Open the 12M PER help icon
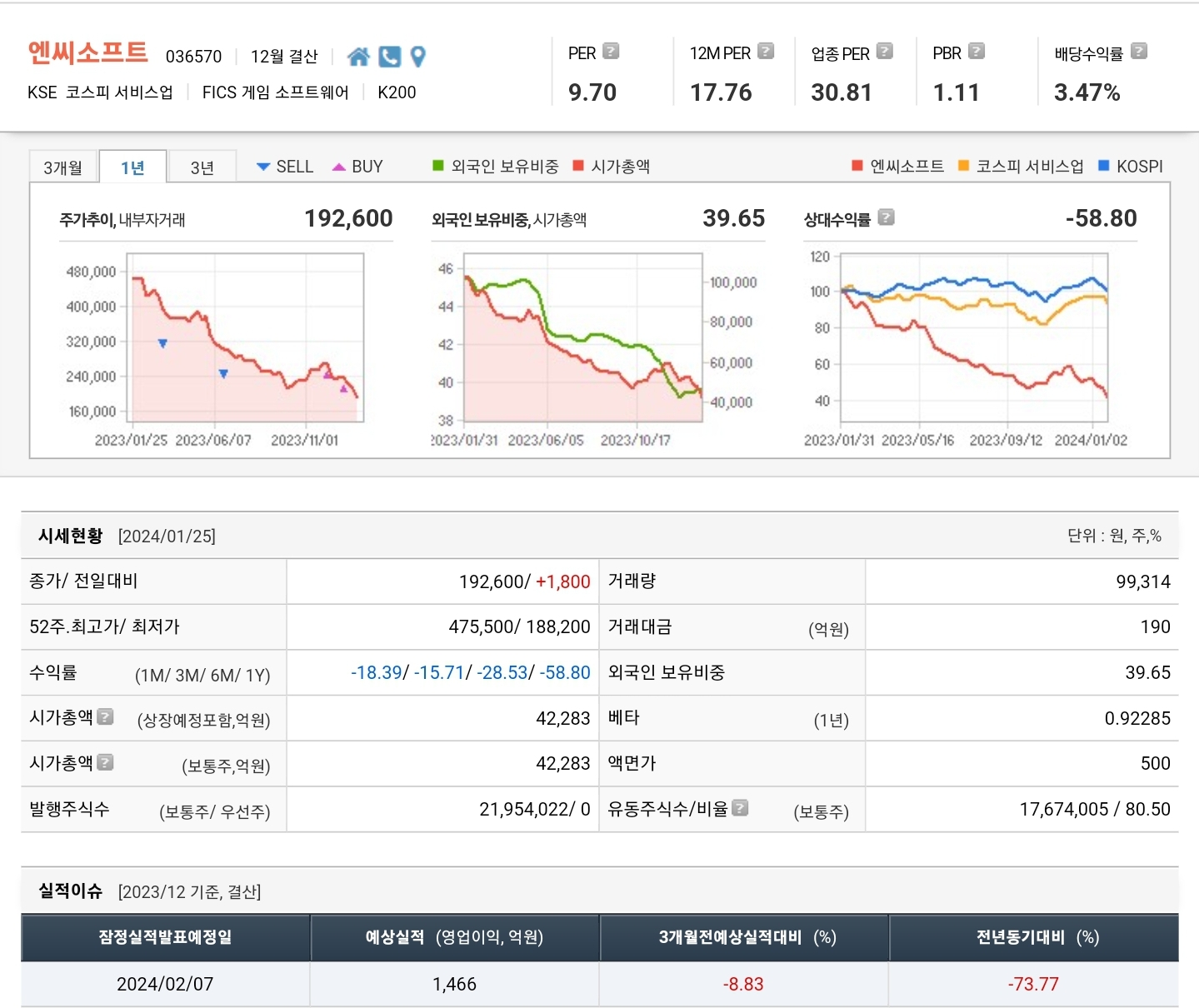 click(x=766, y=52)
